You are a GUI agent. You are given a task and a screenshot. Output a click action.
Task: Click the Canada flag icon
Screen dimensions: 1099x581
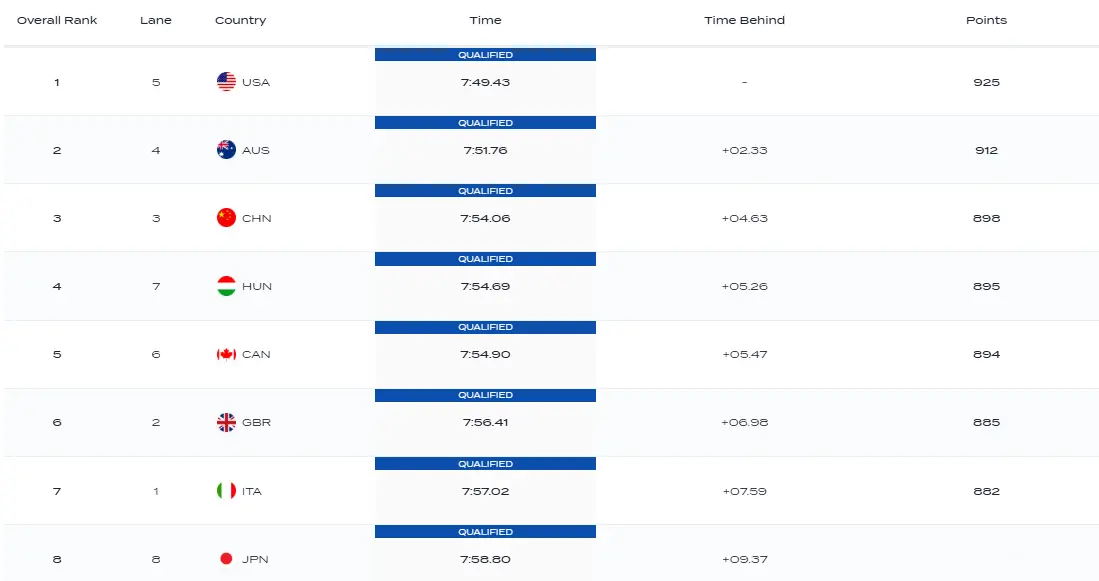point(226,354)
